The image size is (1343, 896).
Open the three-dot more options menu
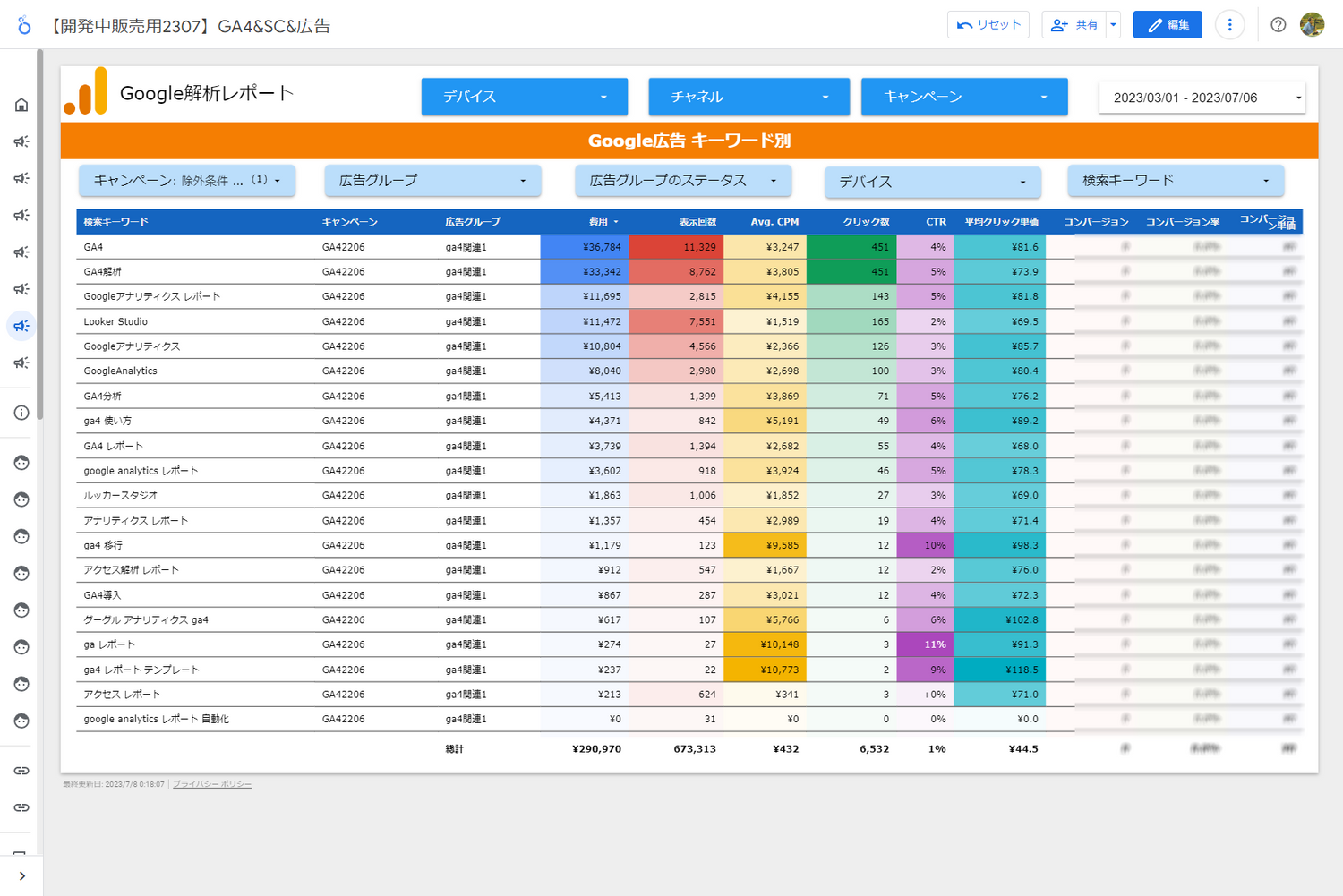coord(1229,25)
